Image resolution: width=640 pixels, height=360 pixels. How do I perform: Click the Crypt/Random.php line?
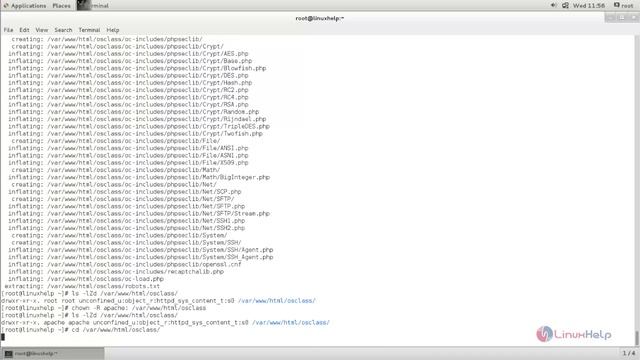click(x=133, y=112)
